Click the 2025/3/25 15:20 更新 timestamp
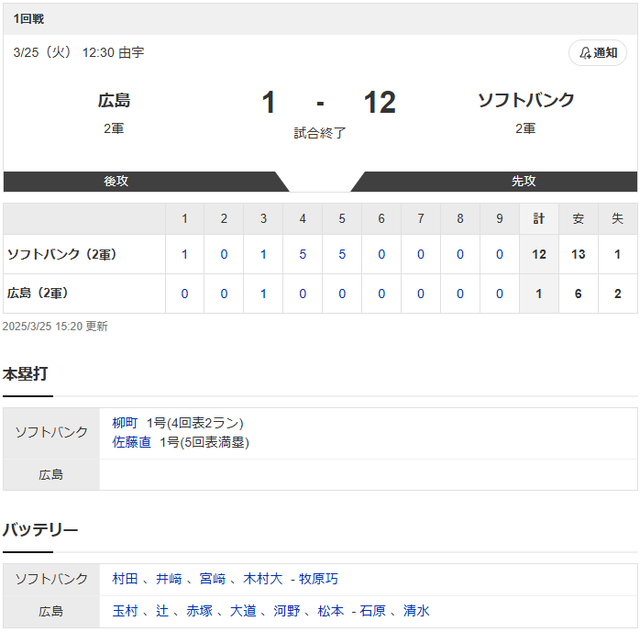This screenshot has height=632, width=640. [55, 326]
